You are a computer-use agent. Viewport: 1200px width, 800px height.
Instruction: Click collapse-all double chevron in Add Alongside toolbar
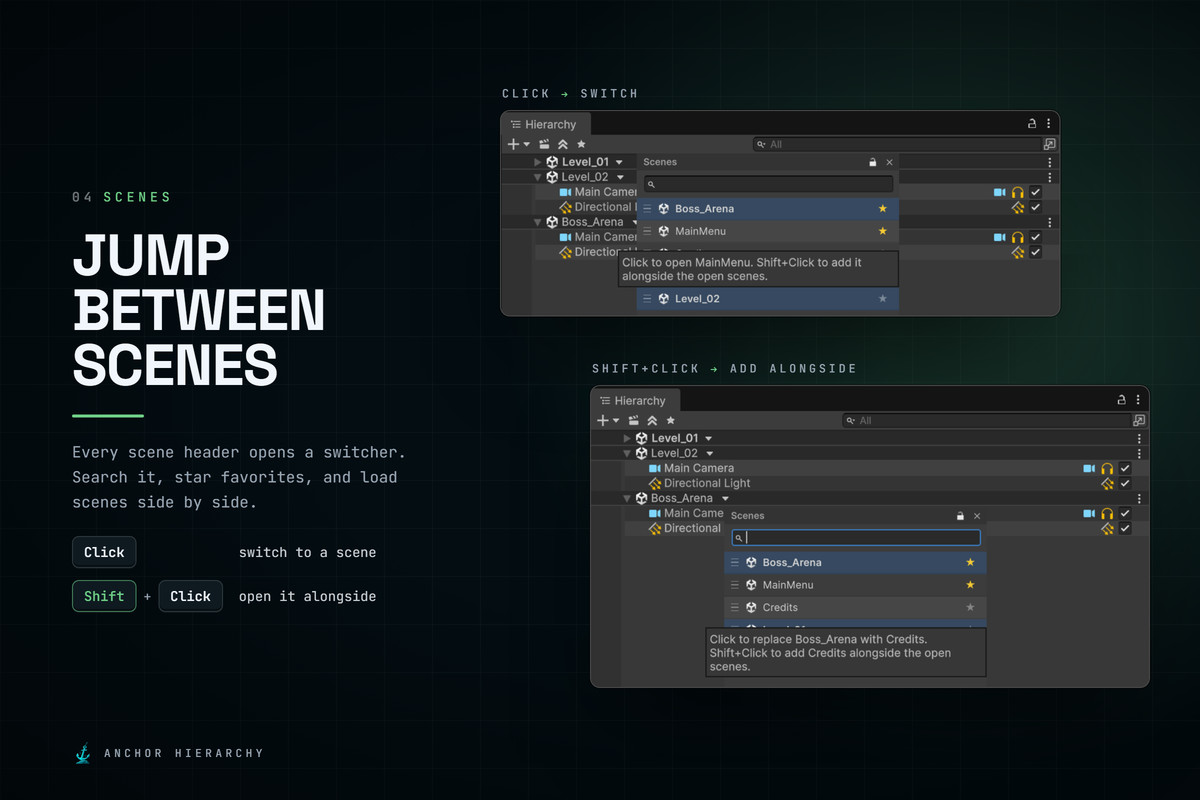pos(653,421)
